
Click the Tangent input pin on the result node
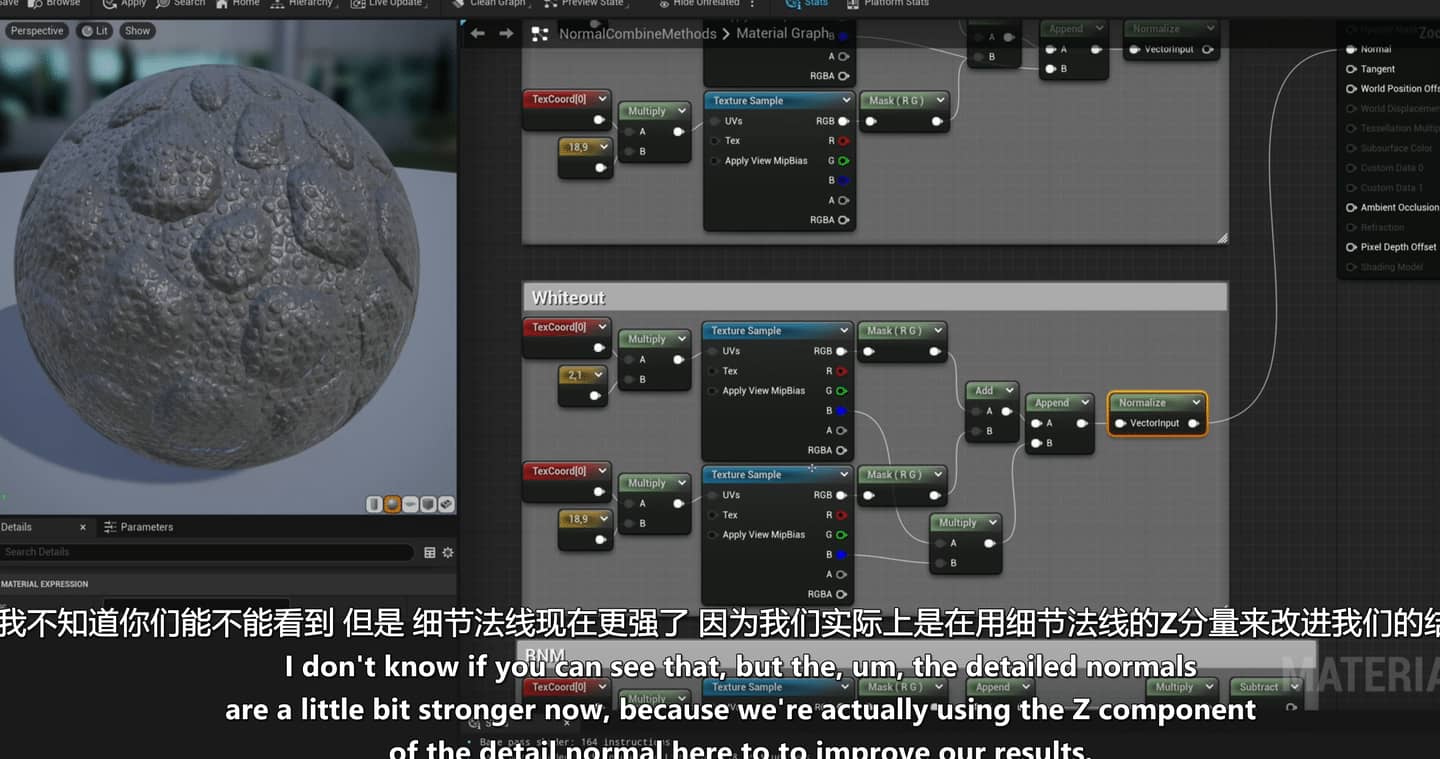tap(1352, 69)
